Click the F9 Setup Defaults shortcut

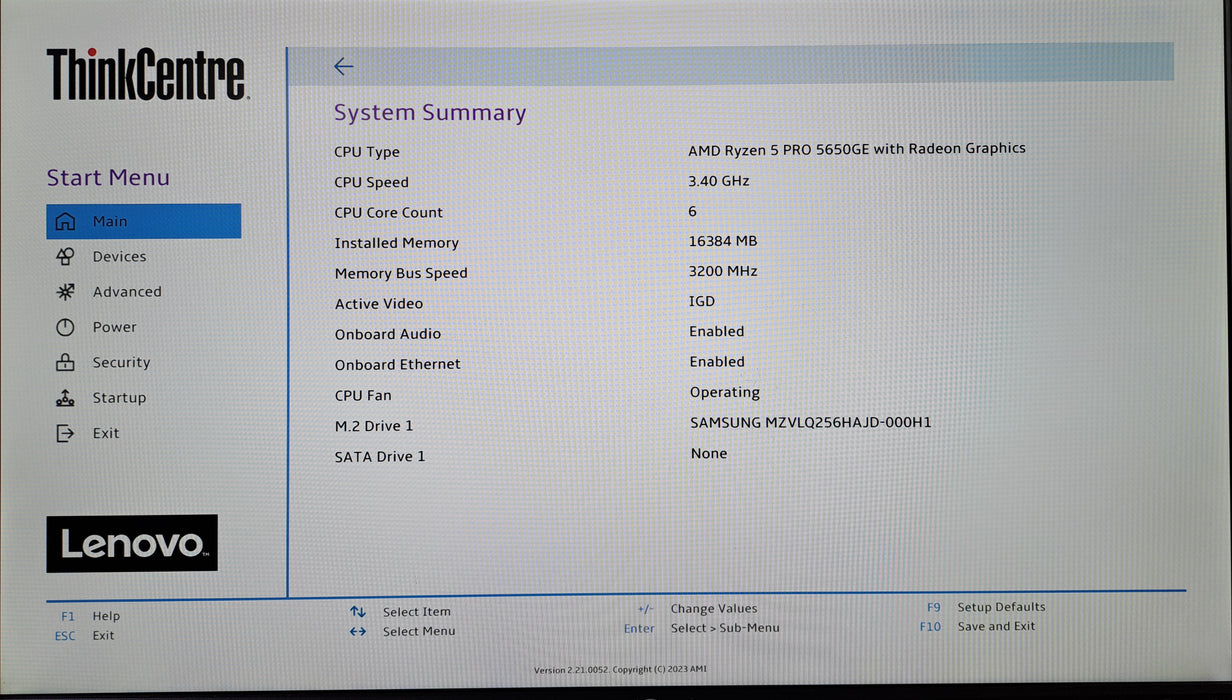click(986, 607)
